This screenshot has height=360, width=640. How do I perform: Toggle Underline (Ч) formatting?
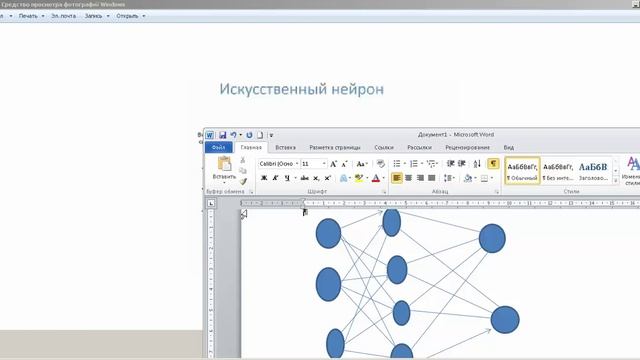[x=287, y=178]
